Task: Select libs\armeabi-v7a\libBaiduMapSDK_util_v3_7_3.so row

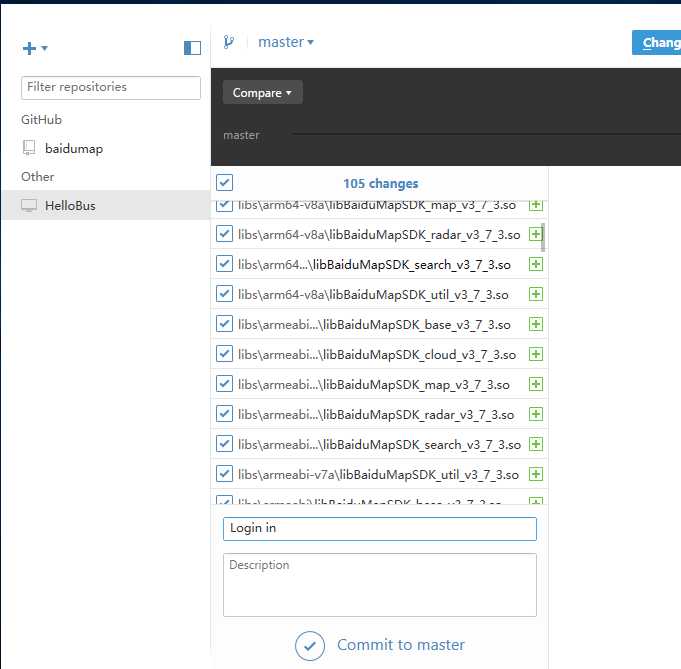Action: click(x=379, y=474)
